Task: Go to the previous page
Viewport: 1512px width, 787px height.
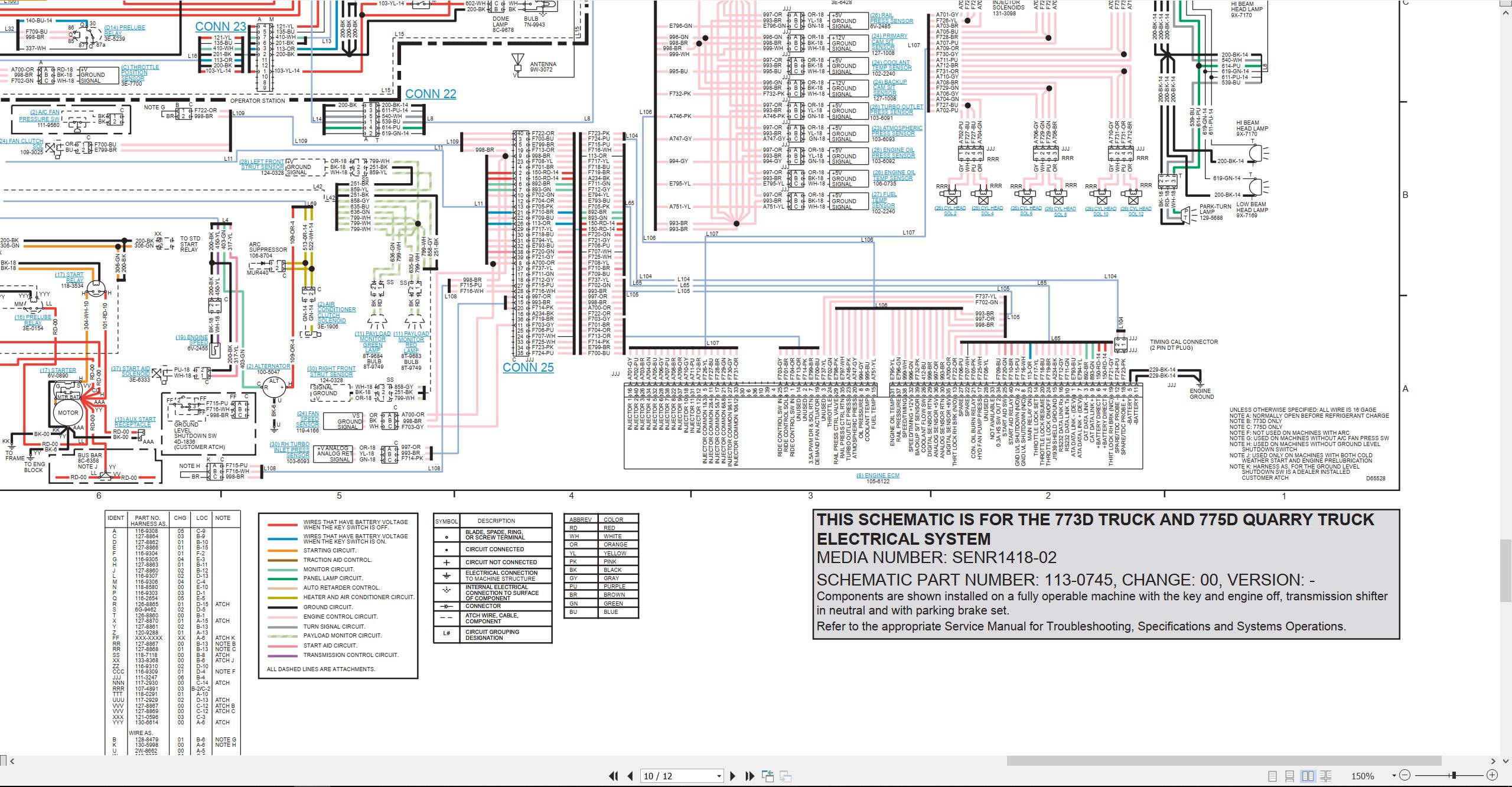Action: pos(630,776)
